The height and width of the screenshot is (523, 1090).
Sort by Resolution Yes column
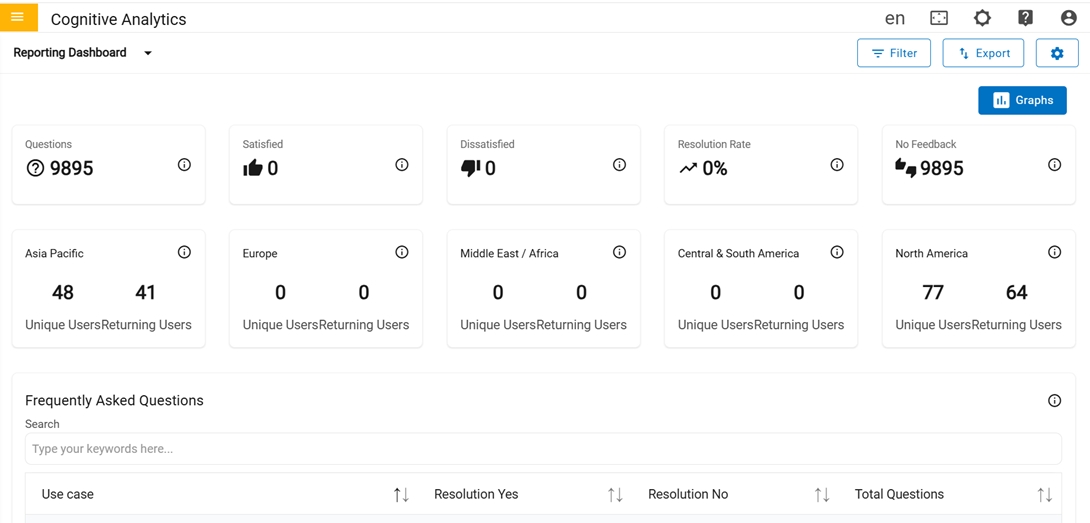pos(615,495)
